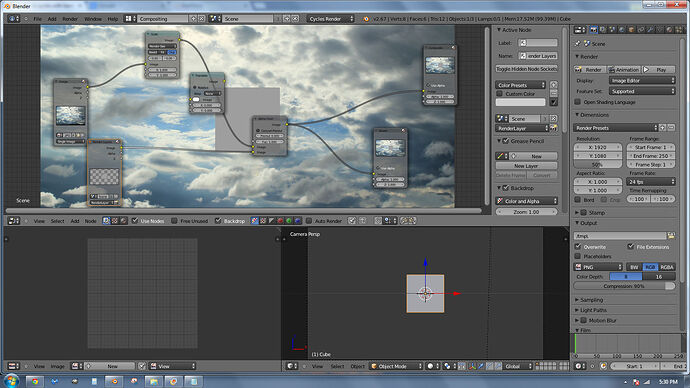This screenshot has height=388, width=690.
Task: Open the Render properties tab icon
Action: tap(594, 30)
